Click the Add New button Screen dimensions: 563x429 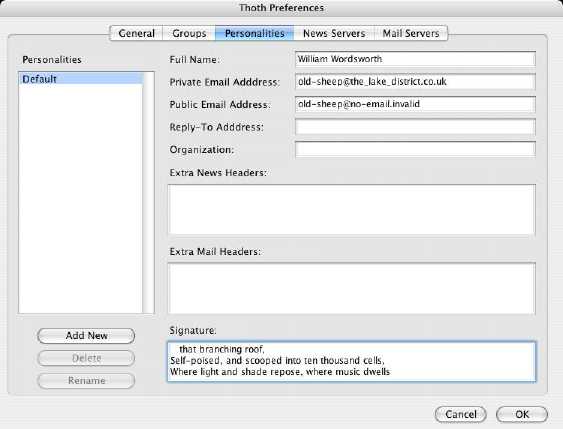click(86, 336)
